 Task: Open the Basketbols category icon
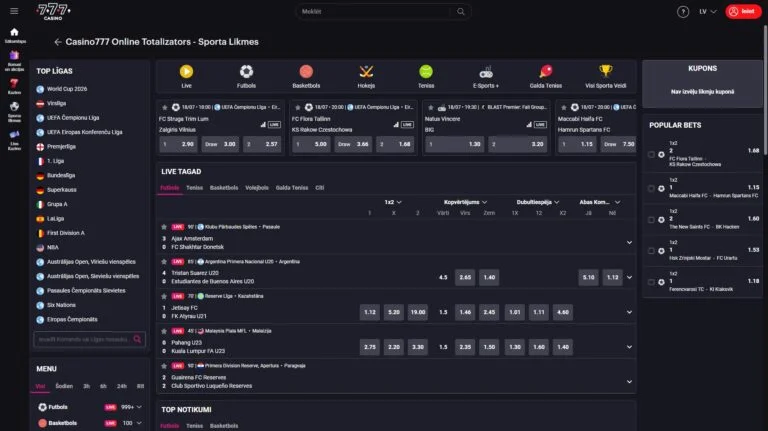point(306,71)
